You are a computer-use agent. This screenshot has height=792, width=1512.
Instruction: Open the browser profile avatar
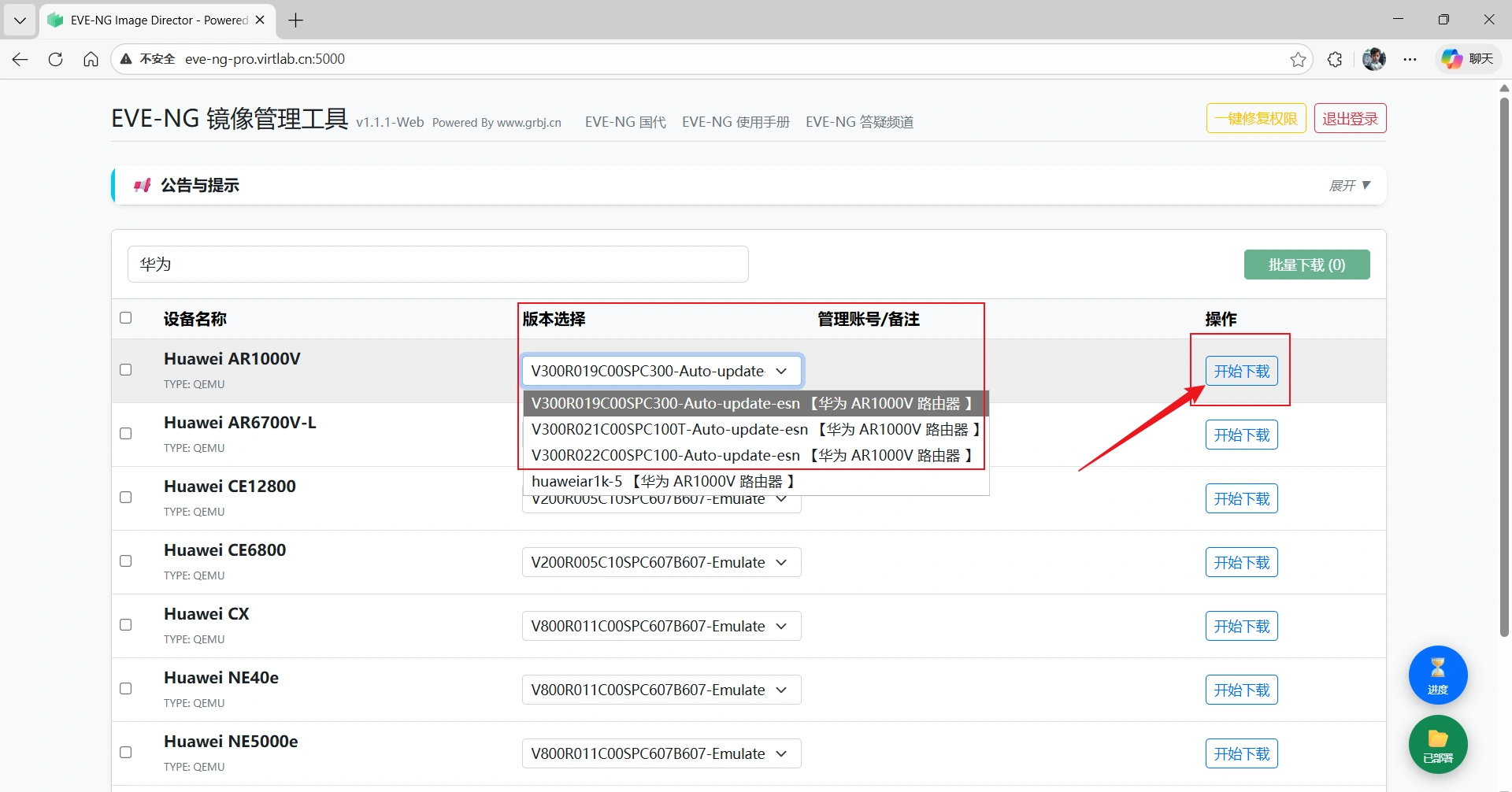(x=1374, y=59)
